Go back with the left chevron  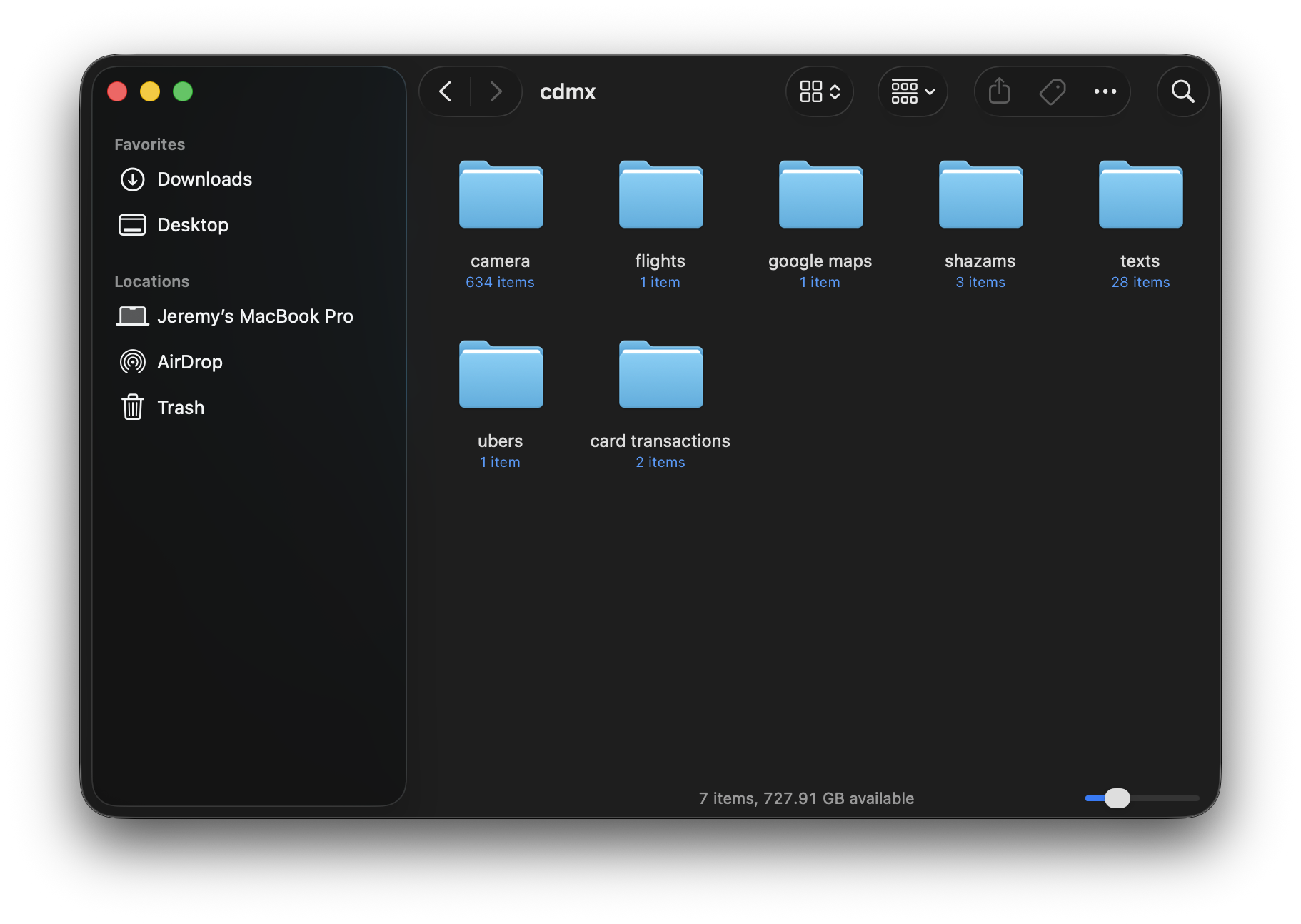click(x=446, y=91)
